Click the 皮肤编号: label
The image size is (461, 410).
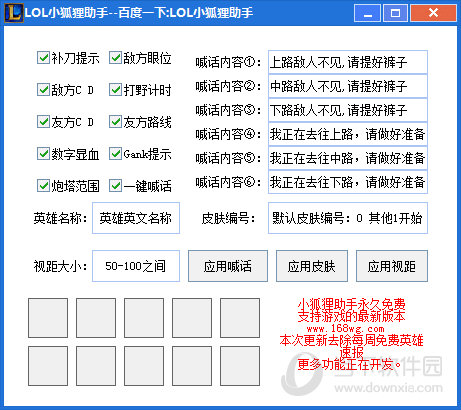click(x=229, y=218)
